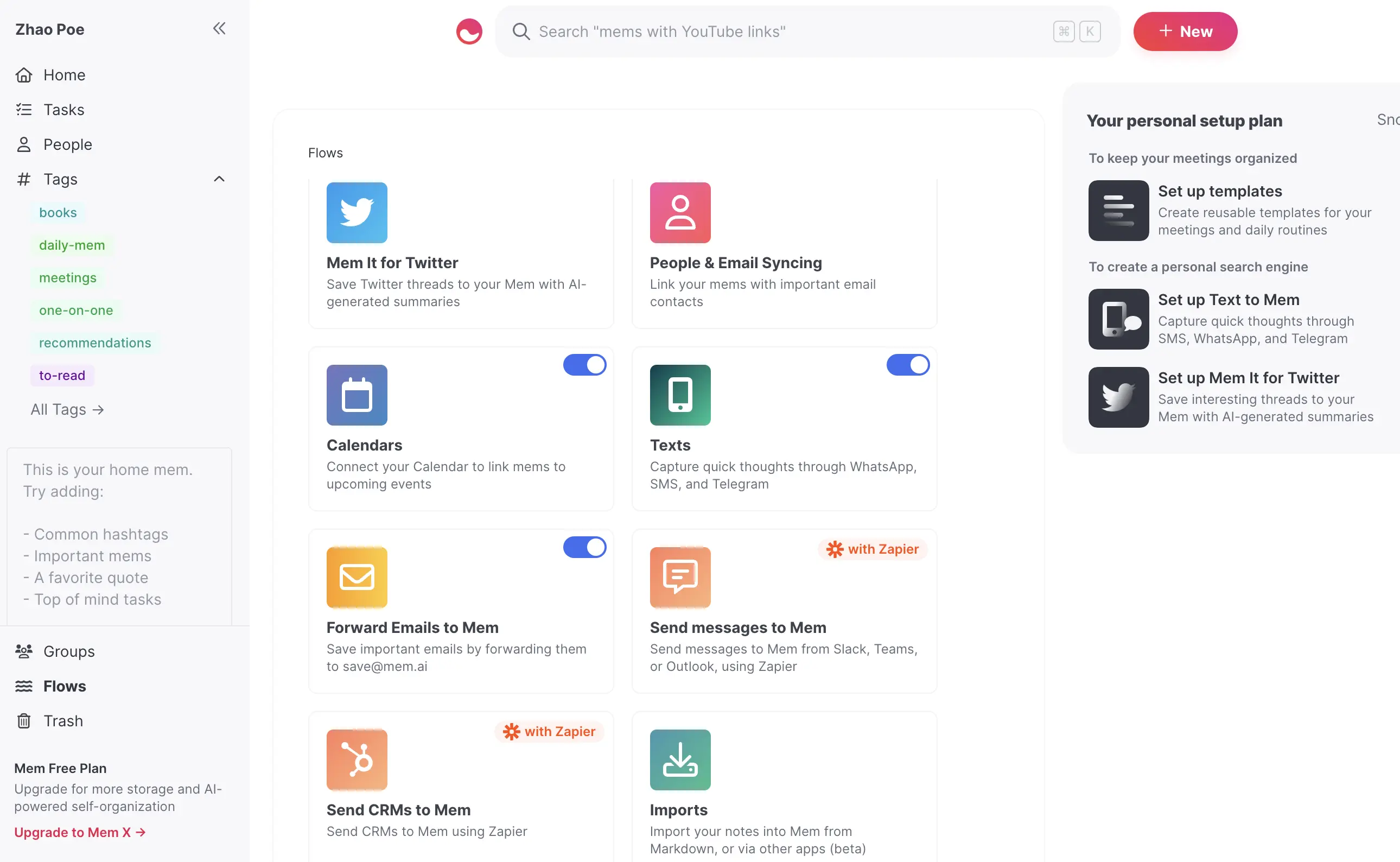Click the Set up Mem It for Twitter icon

point(1118,397)
